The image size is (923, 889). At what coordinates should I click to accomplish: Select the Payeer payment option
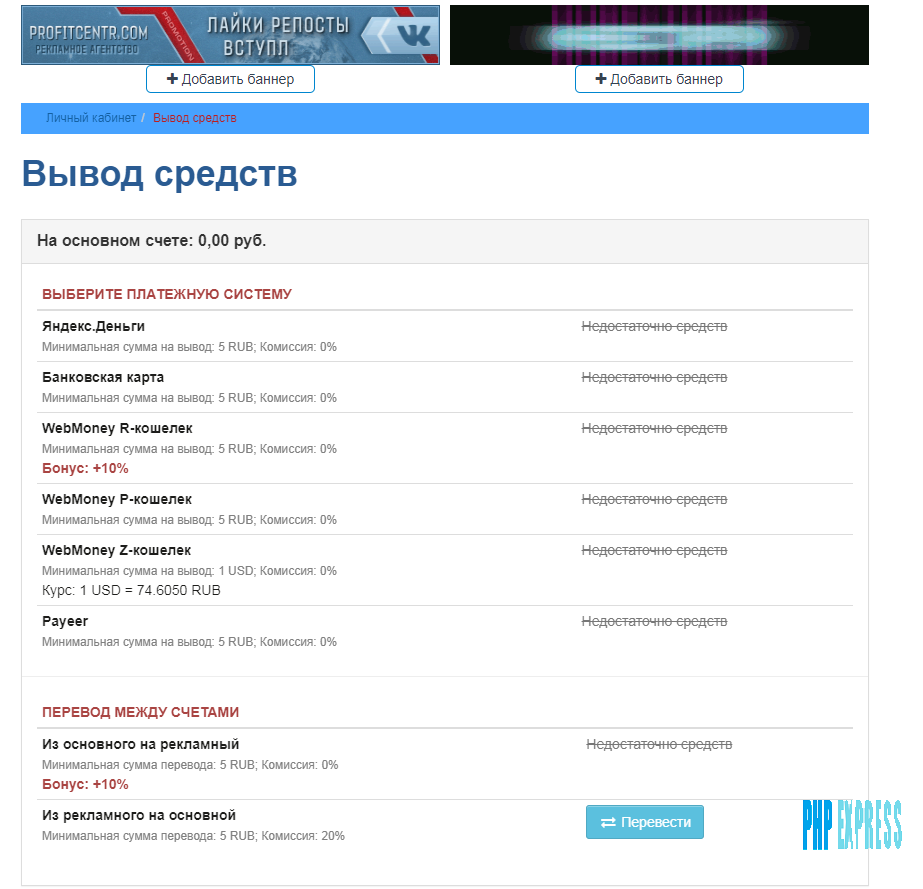pyautogui.click(x=65, y=622)
